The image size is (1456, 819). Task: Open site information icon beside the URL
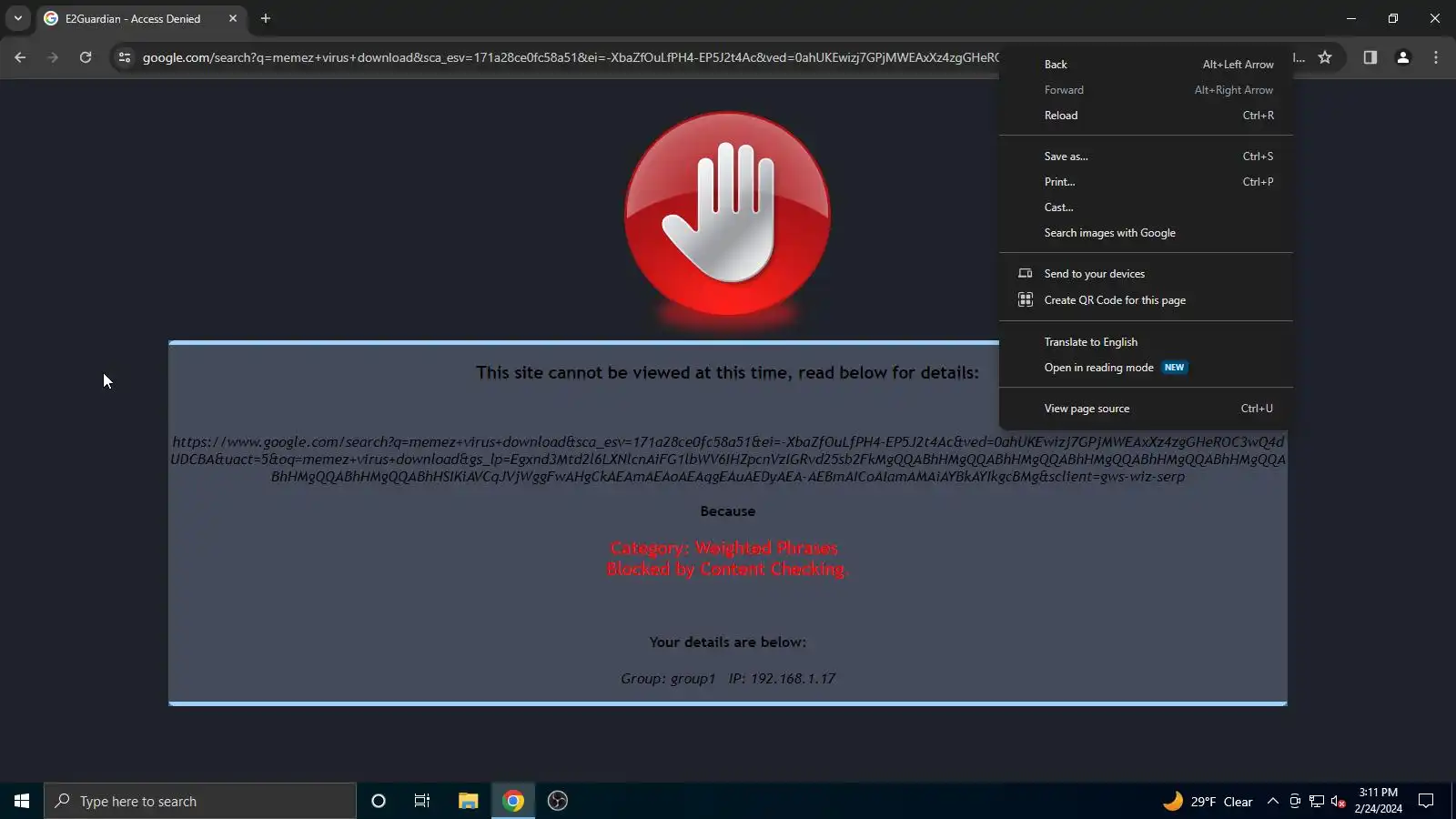pyautogui.click(x=125, y=57)
